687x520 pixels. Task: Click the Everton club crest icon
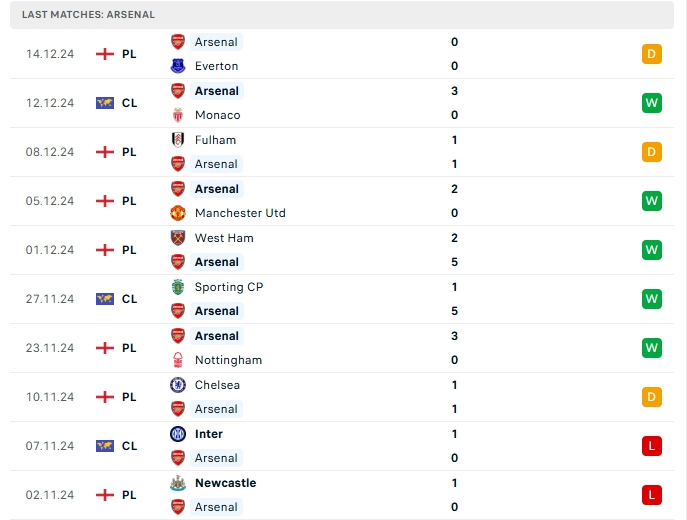tap(178, 66)
